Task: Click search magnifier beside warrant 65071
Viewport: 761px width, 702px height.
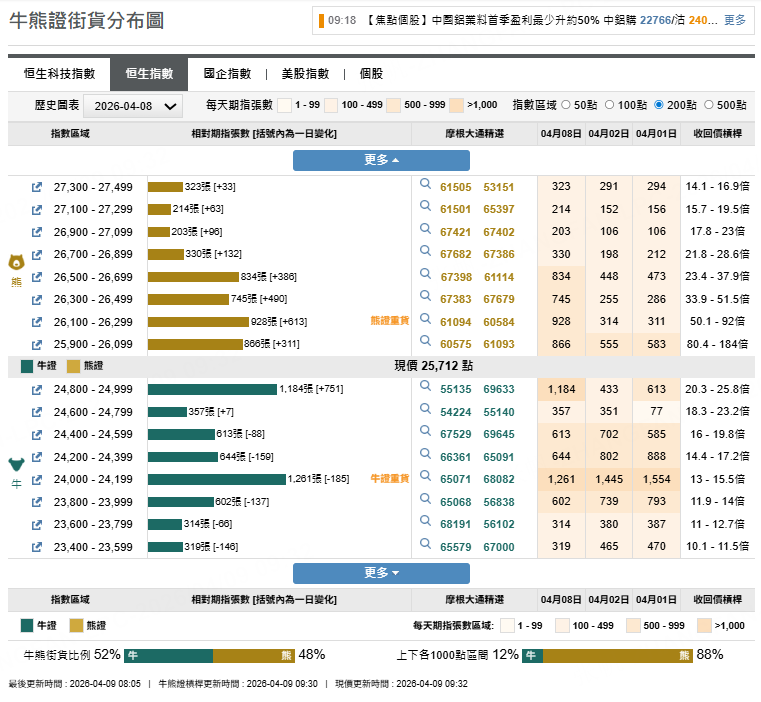Action: [425, 478]
